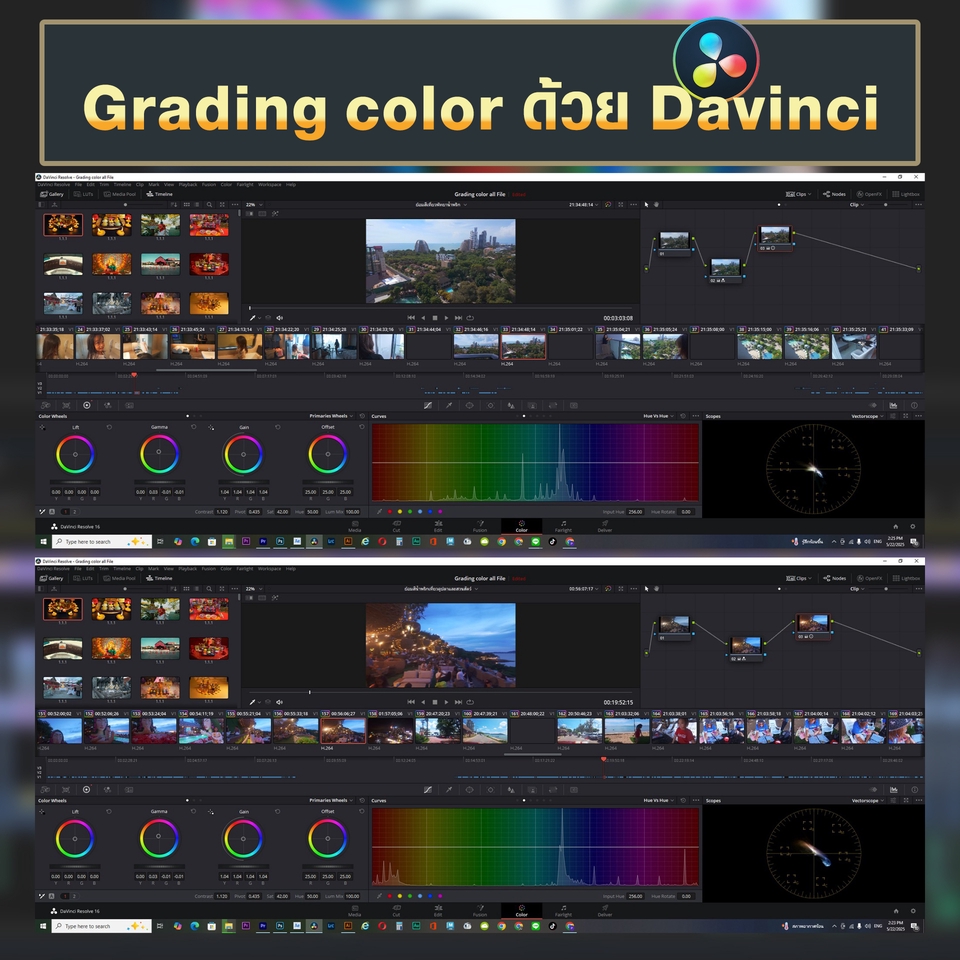The height and width of the screenshot is (960, 960).
Task: Open Primaries Wheels dropdown in lower Resolve window
Action: point(331,800)
